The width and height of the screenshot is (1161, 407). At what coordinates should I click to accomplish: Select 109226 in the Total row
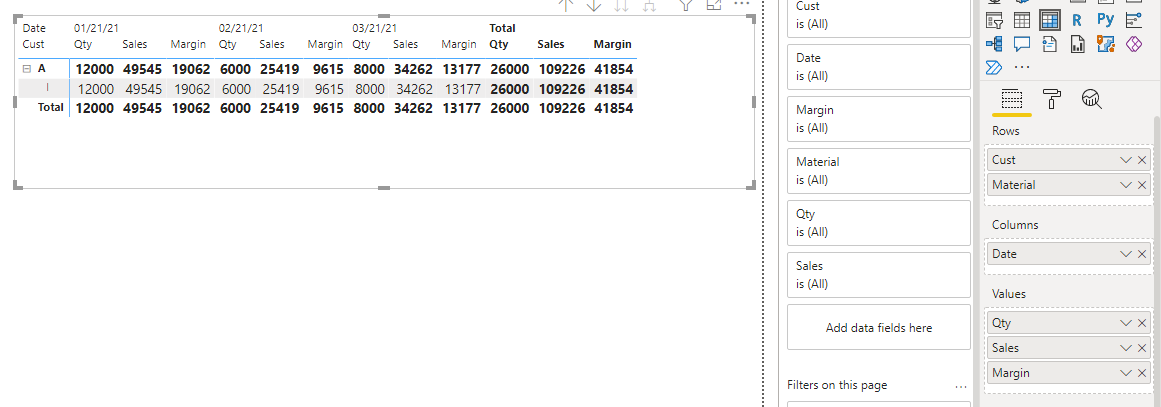pos(561,108)
